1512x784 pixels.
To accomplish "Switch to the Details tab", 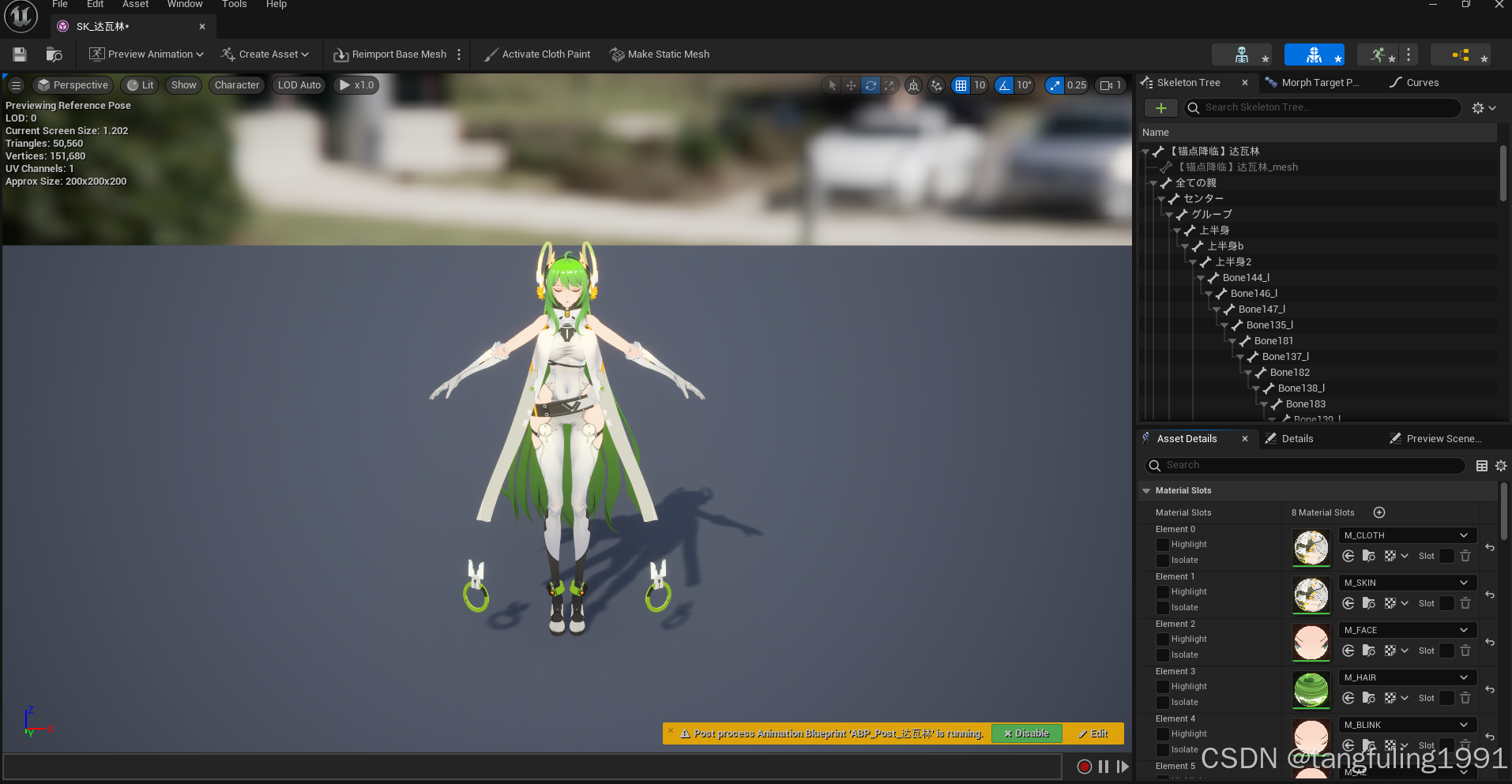I will [x=1290, y=438].
